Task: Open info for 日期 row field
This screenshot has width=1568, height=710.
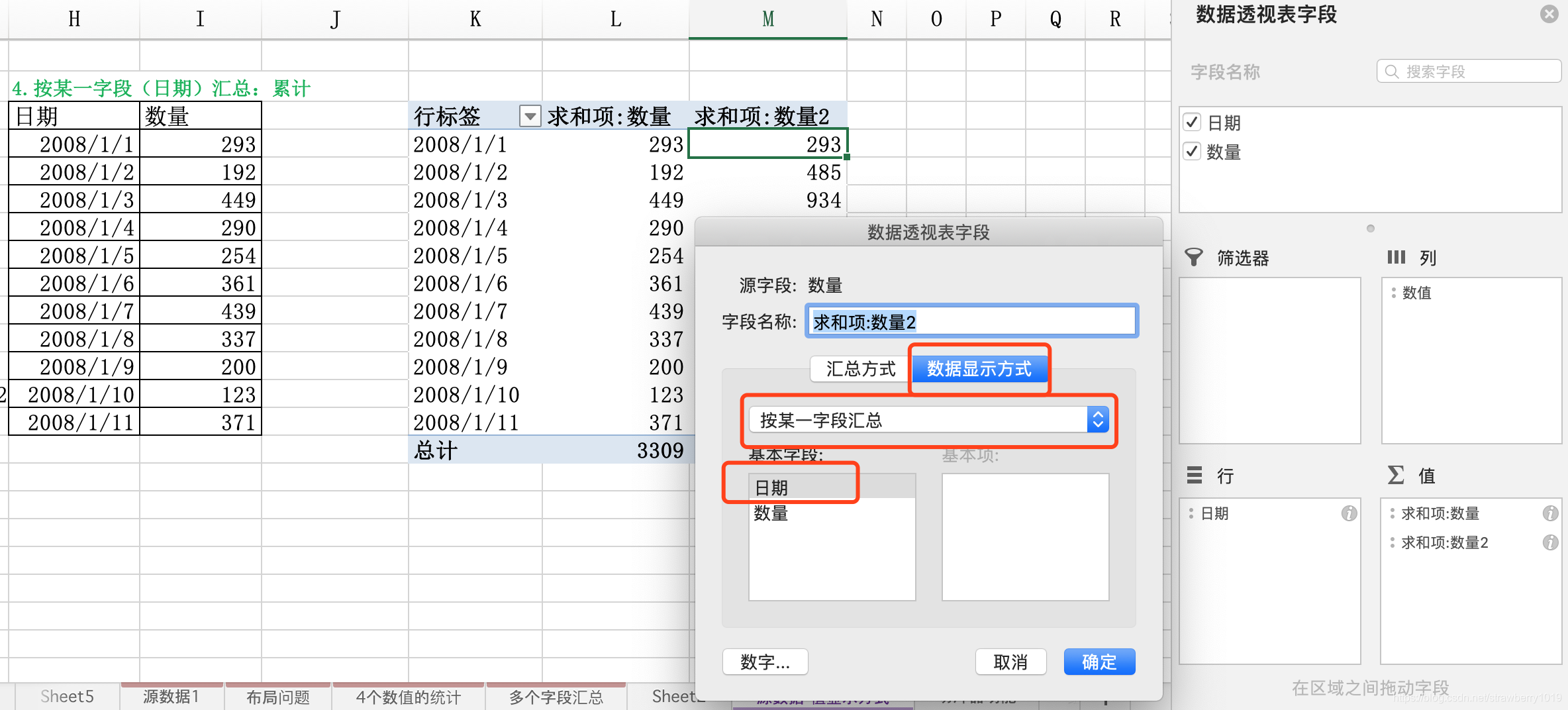Action: [x=1349, y=513]
